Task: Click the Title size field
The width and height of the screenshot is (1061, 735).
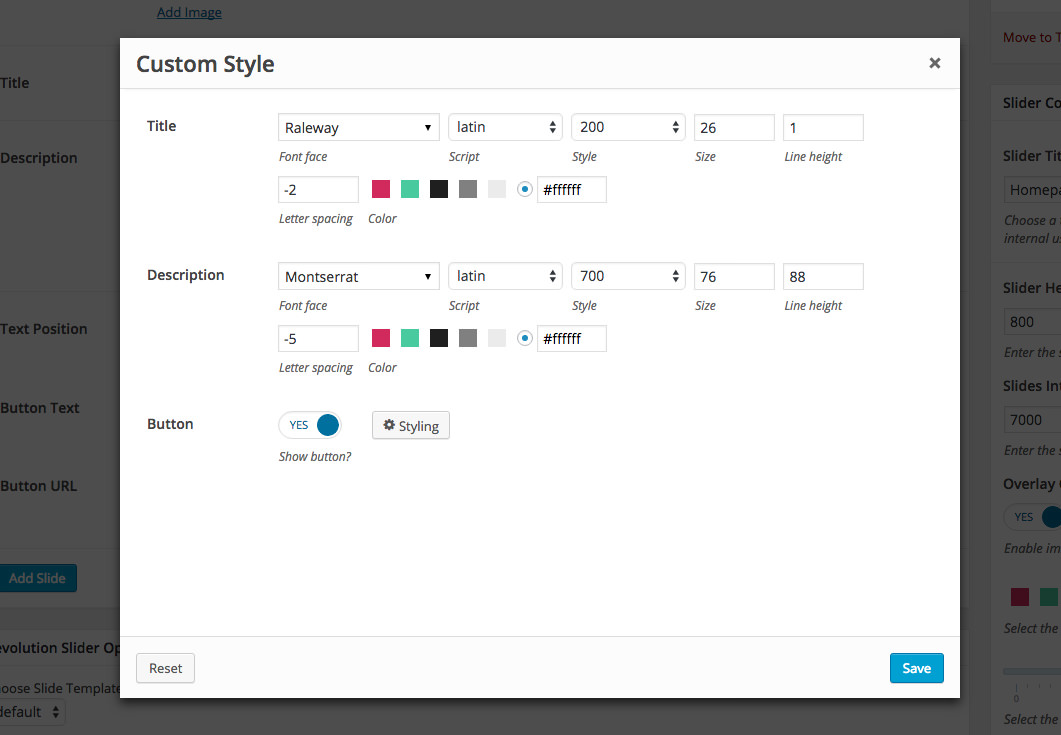Action: point(734,127)
